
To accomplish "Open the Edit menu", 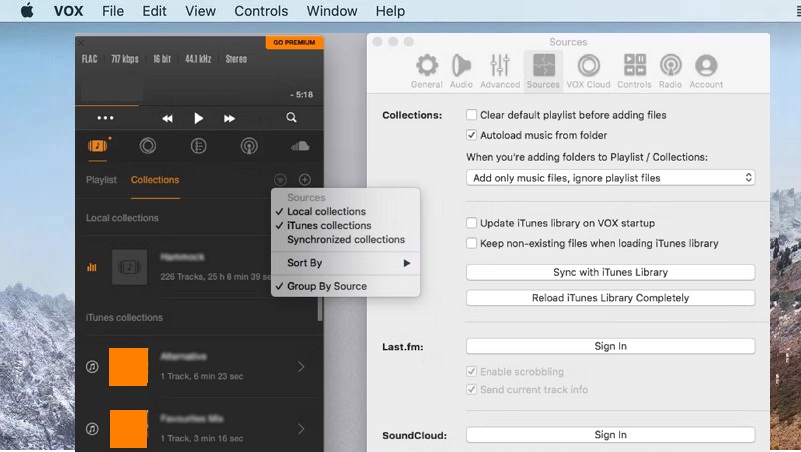I will (x=154, y=11).
